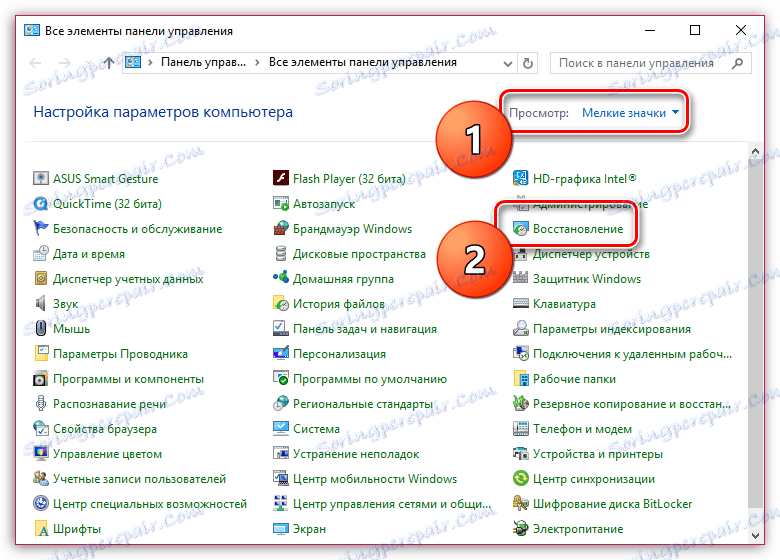780x560 pixels.
Task: Click the Параметры Проводника icon
Action: [x=40, y=354]
